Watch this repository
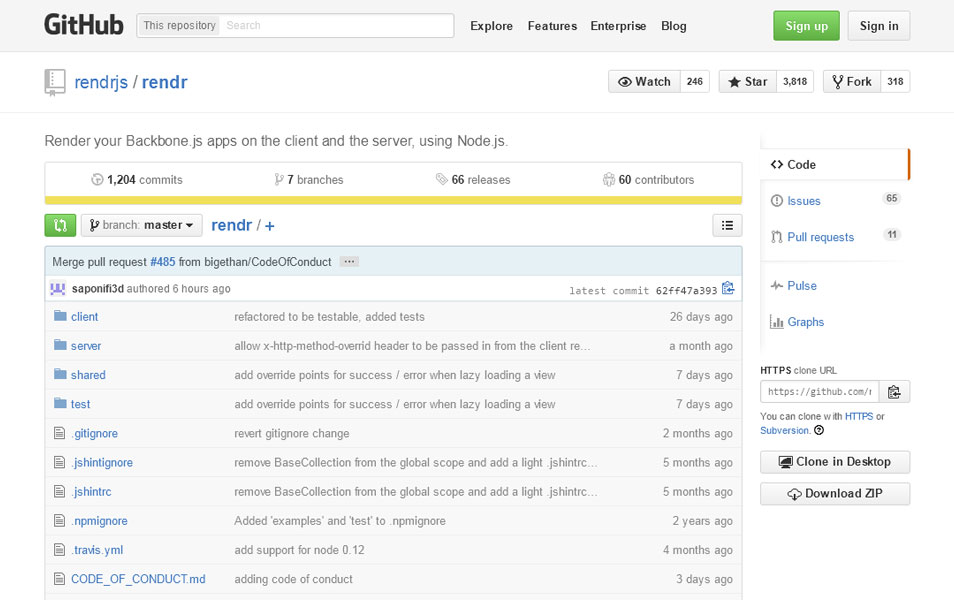The width and height of the screenshot is (954, 600). coord(644,82)
